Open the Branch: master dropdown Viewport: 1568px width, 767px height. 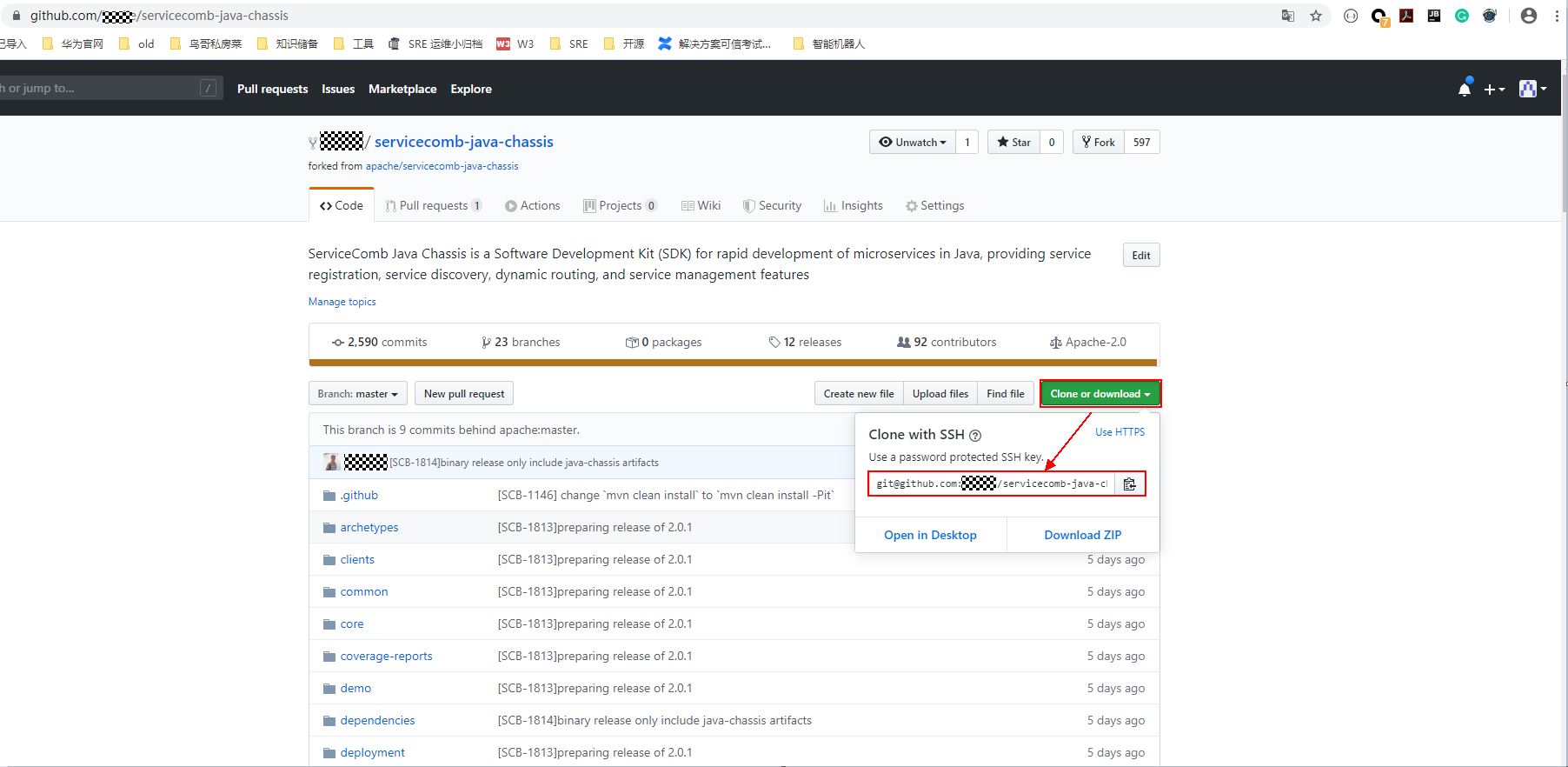(x=357, y=393)
